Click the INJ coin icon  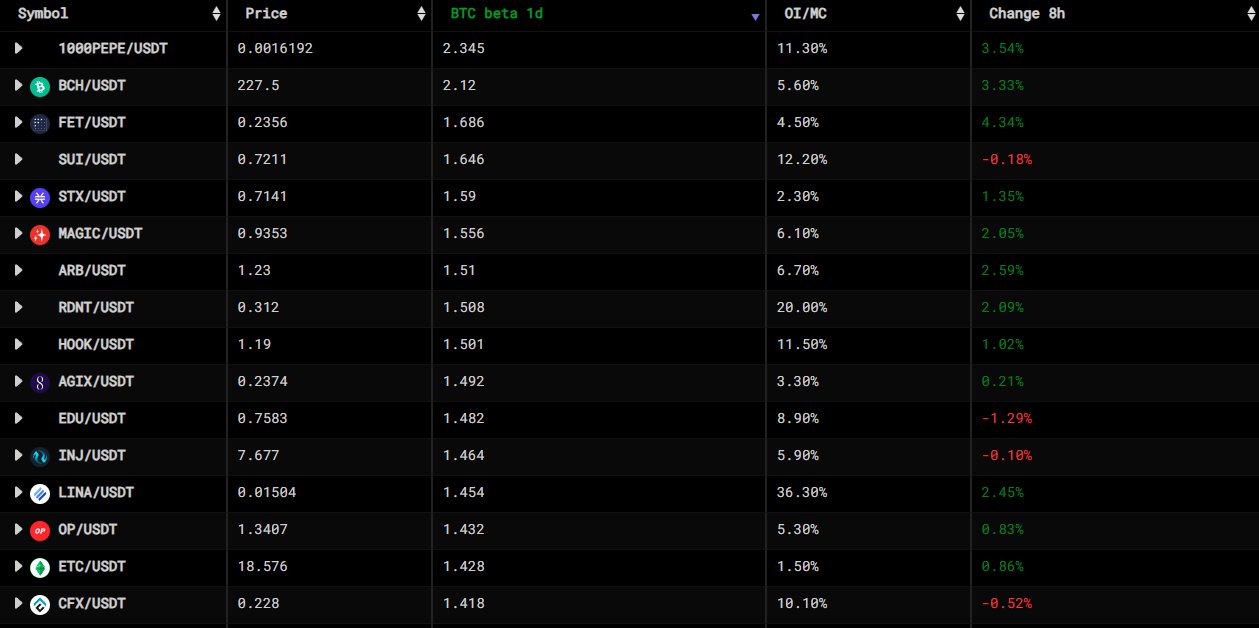(x=40, y=456)
